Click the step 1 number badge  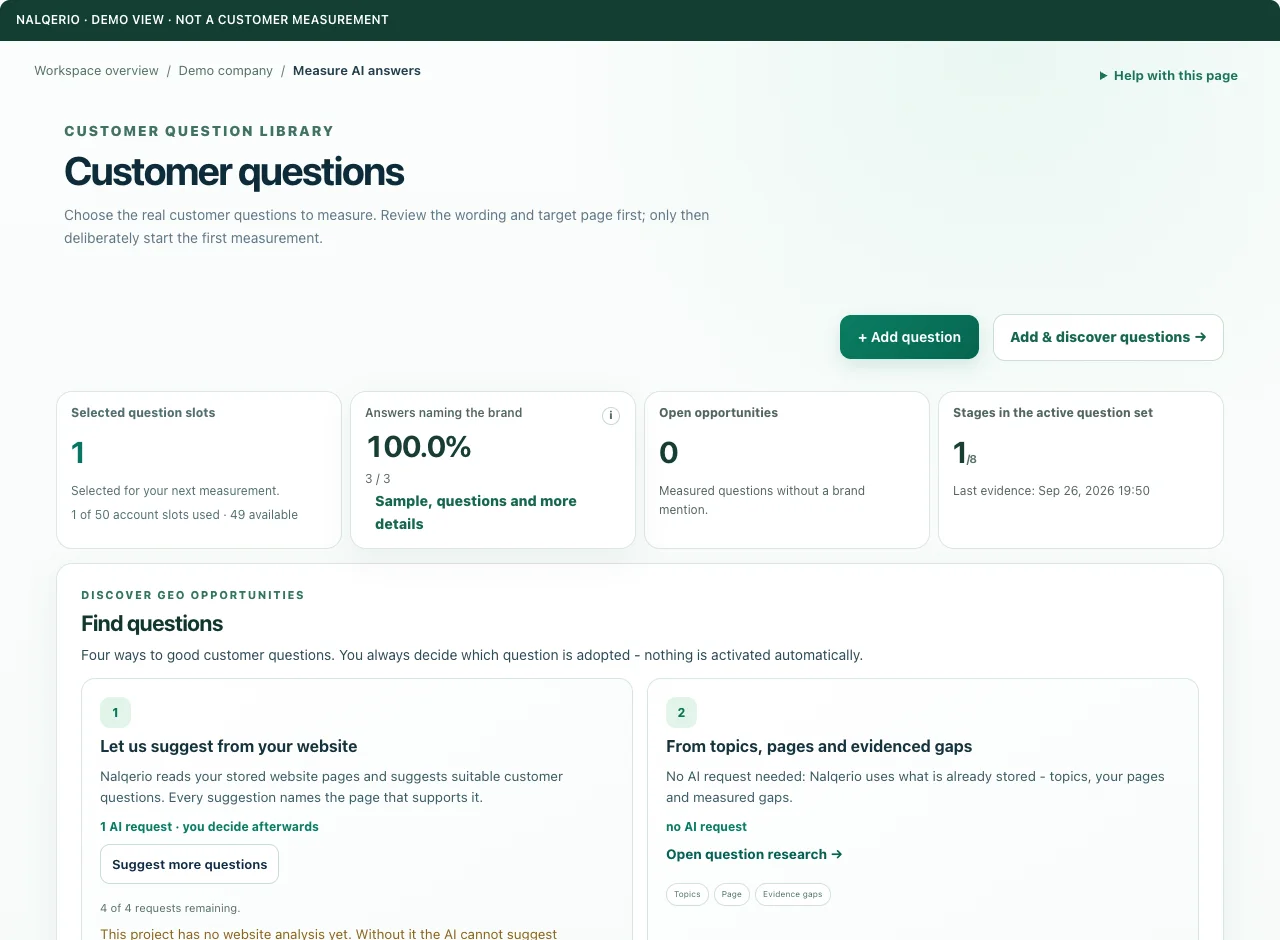115,713
